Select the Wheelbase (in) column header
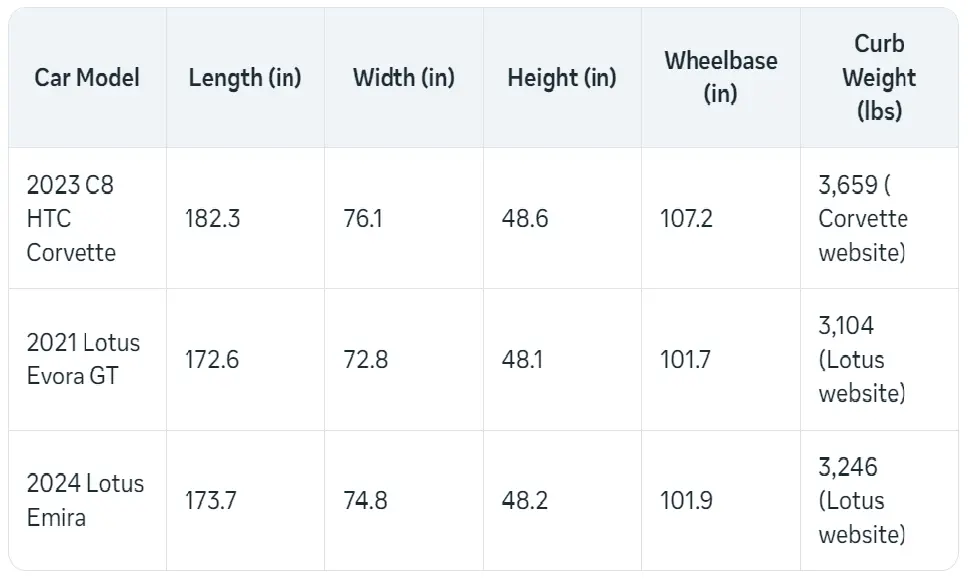968x583 pixels. [x=720, y=77]
